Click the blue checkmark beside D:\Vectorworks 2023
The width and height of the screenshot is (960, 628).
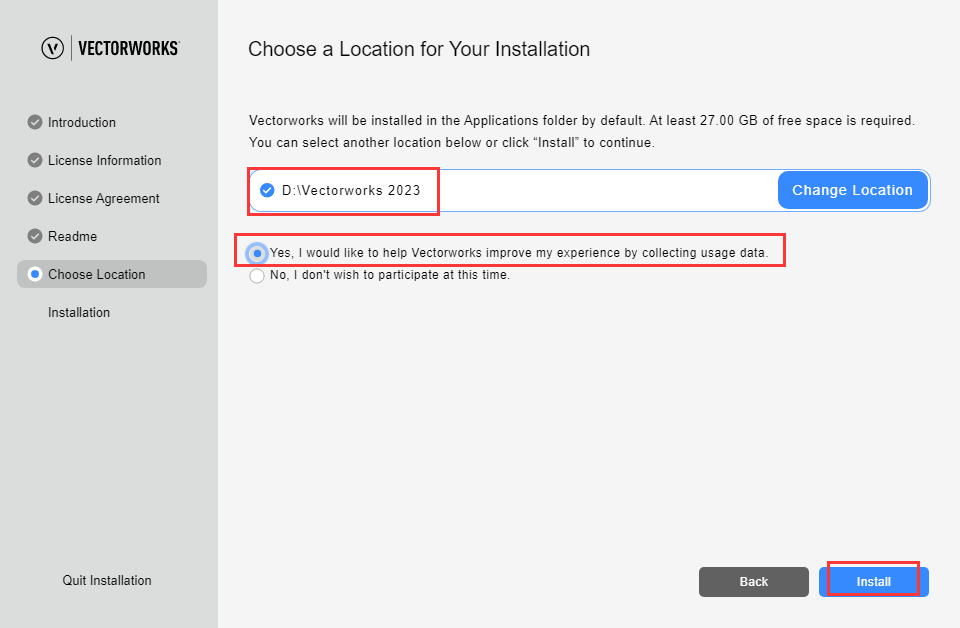[267, 190]
